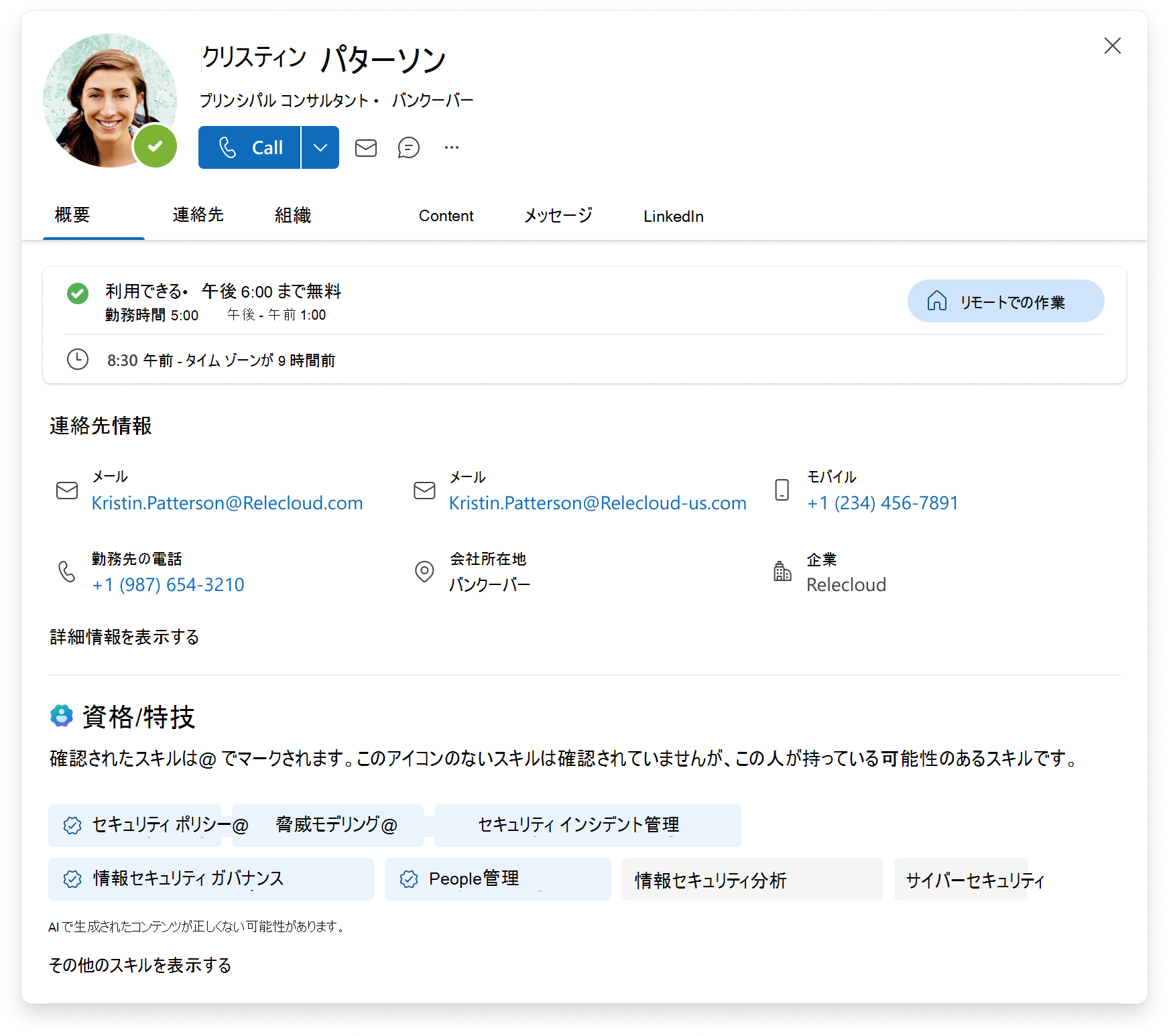Switch to the Content tab
This screenshot has width=1169, height=1036.
click(x=446, y=216)
